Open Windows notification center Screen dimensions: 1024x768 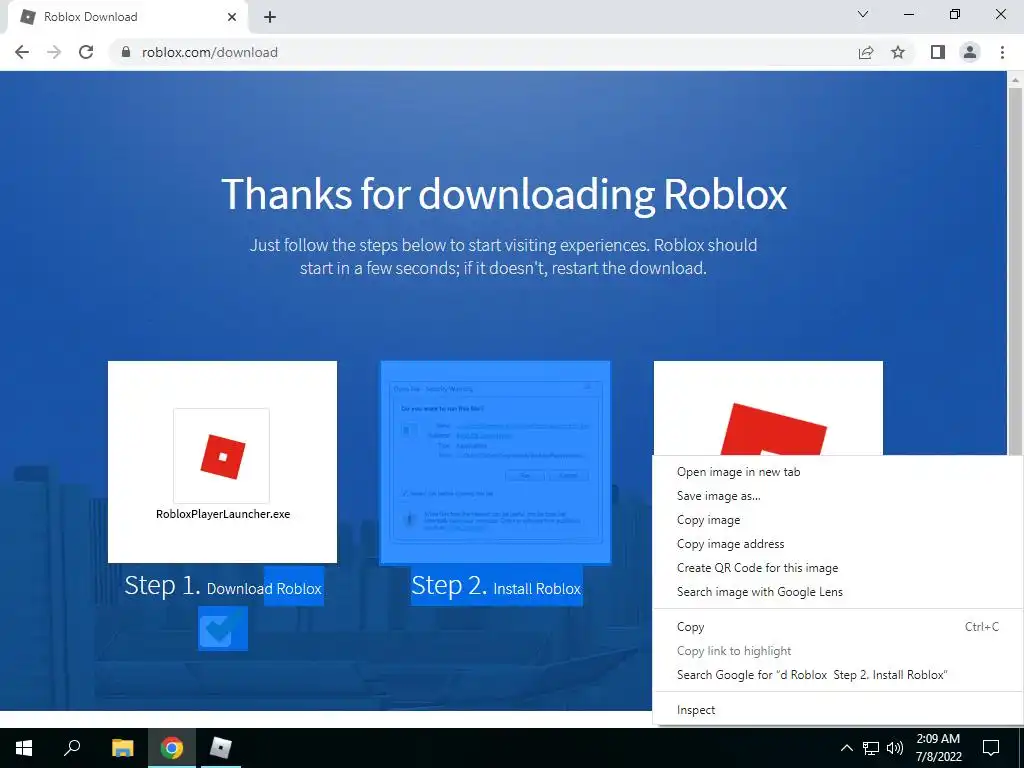coord(991,748)
